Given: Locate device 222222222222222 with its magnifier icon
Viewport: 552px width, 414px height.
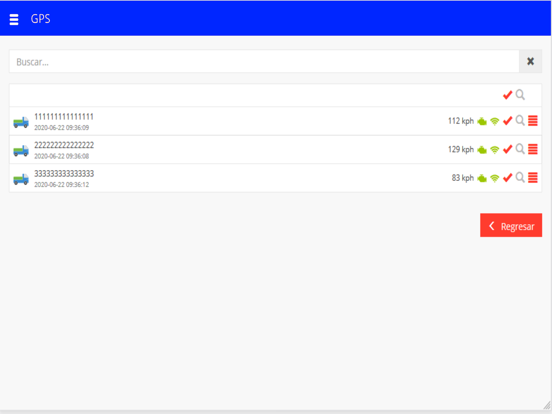Looking at the screenshot, I should pyautogui.click(x=520, y=149).
